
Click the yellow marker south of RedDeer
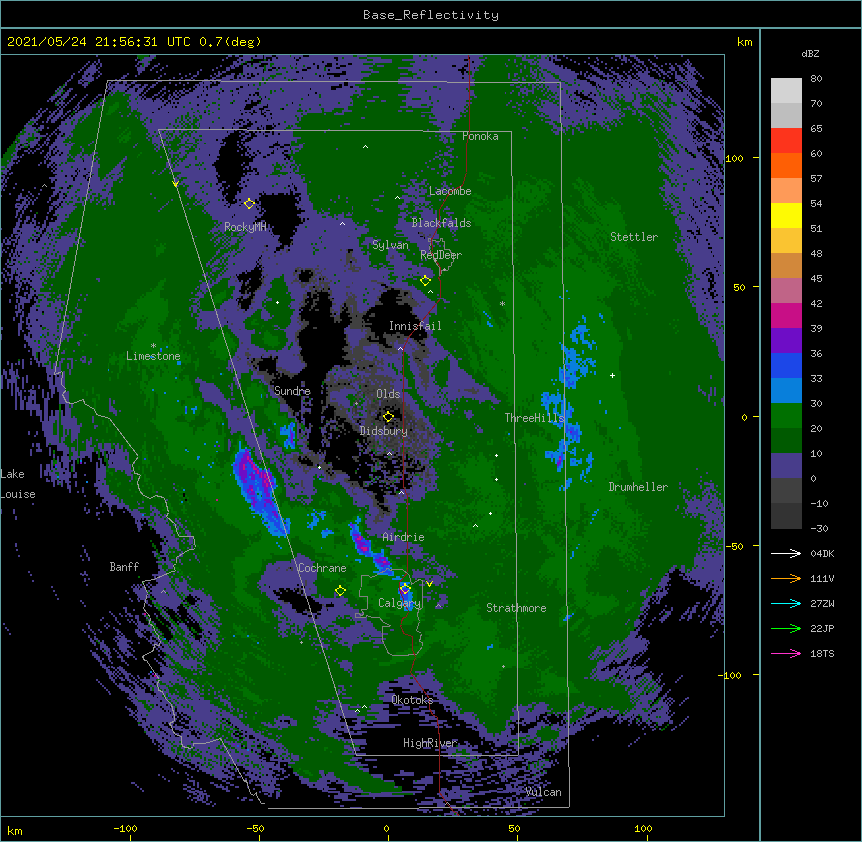coord(425,281)
